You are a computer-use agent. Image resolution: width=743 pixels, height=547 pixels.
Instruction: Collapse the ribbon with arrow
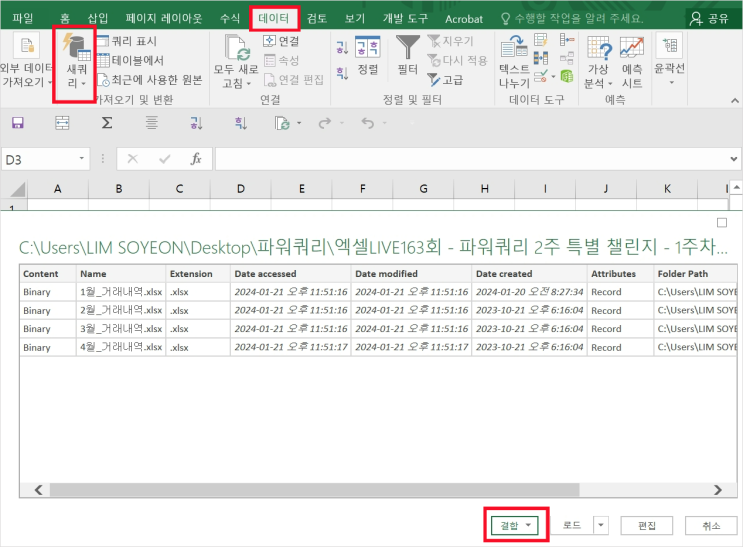coord(734,100)
